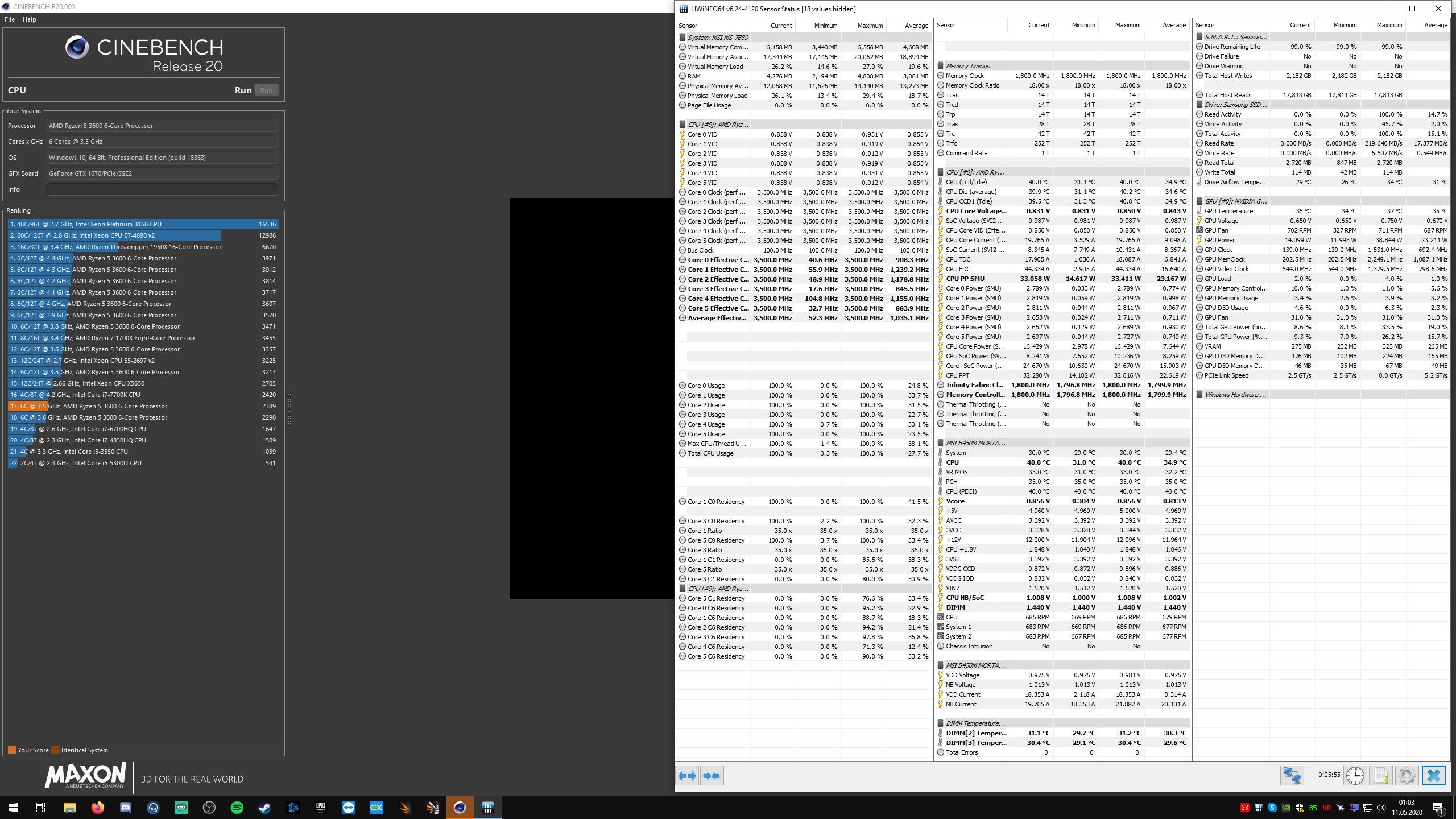Open Discord from the taskbar
Image resolution: width=1456 pixels, height=819 pixels.
click(x=125, y=807)
